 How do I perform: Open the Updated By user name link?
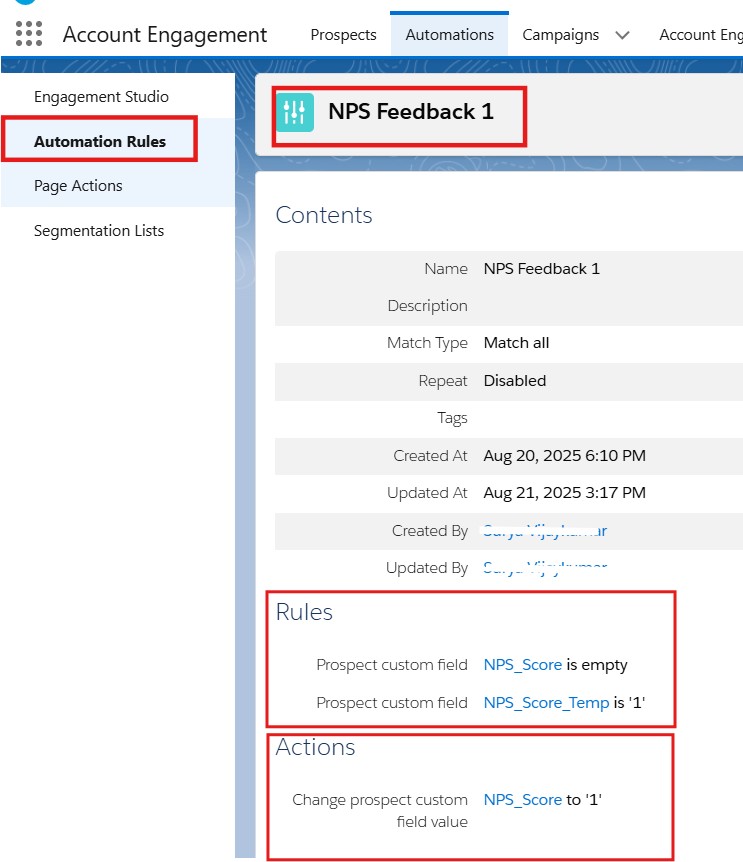click(x=544, y=568)
